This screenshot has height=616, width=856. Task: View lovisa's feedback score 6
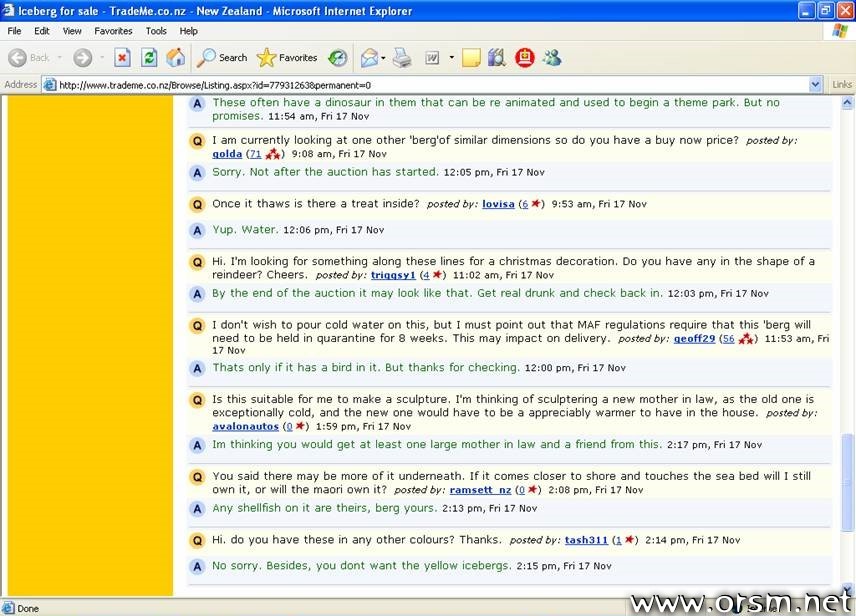[x=525, y=204]
